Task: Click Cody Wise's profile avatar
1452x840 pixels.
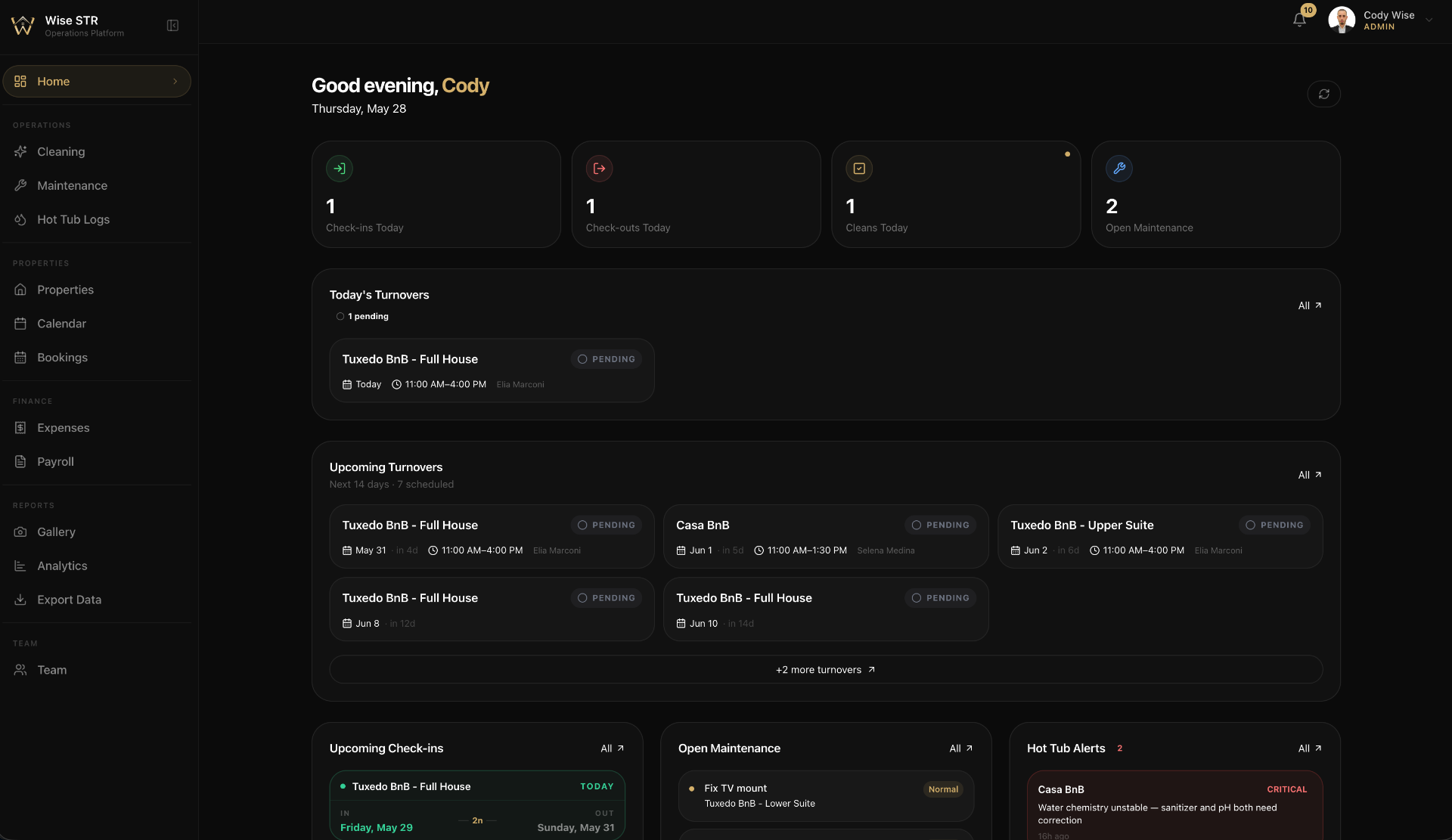Action: tap(1342, 20)
